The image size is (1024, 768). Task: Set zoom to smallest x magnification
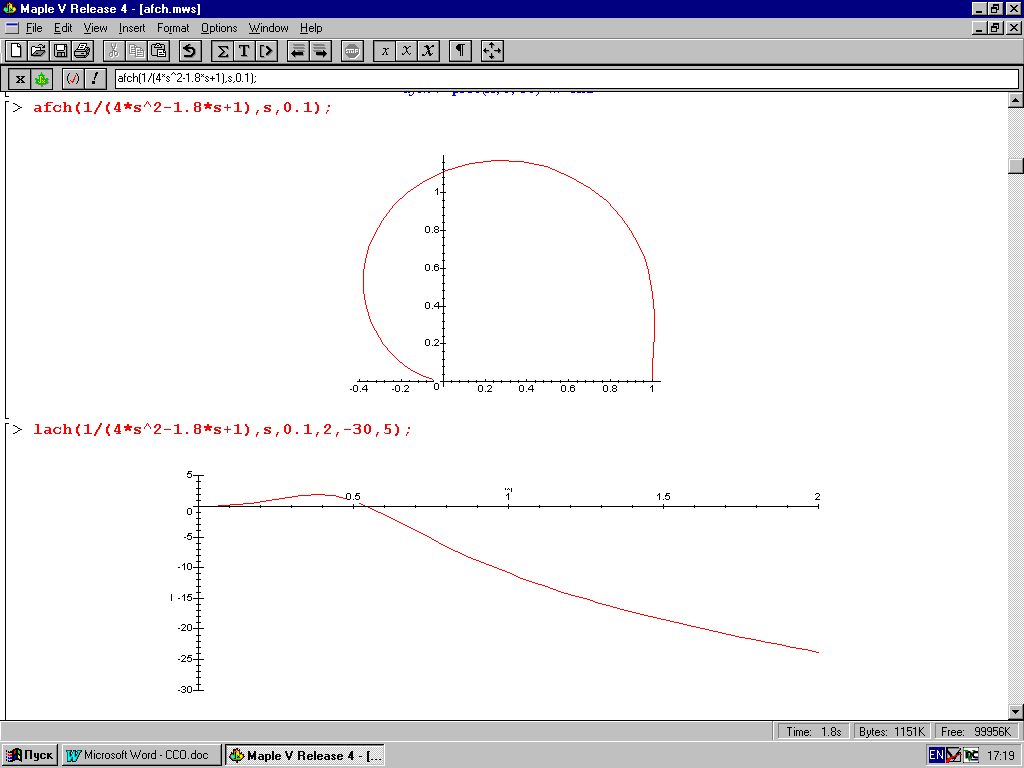click(x=385, y=51)
